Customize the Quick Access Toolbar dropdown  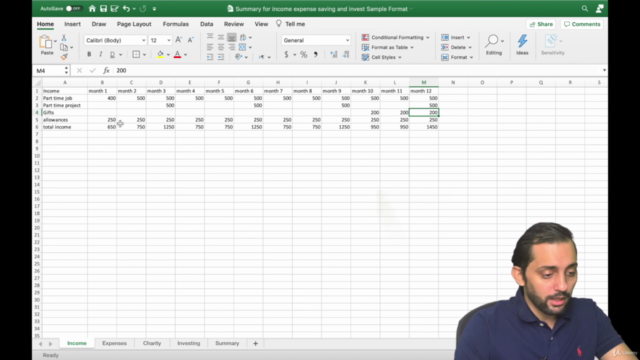point(154,9)
